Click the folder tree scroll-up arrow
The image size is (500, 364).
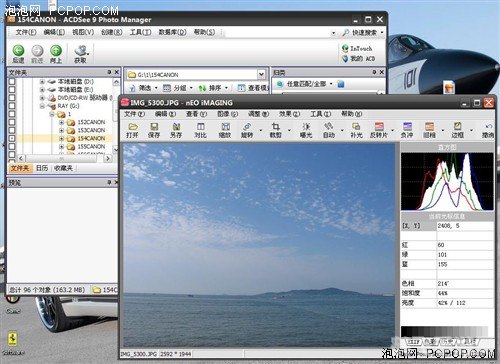click(x=116, y=82)
